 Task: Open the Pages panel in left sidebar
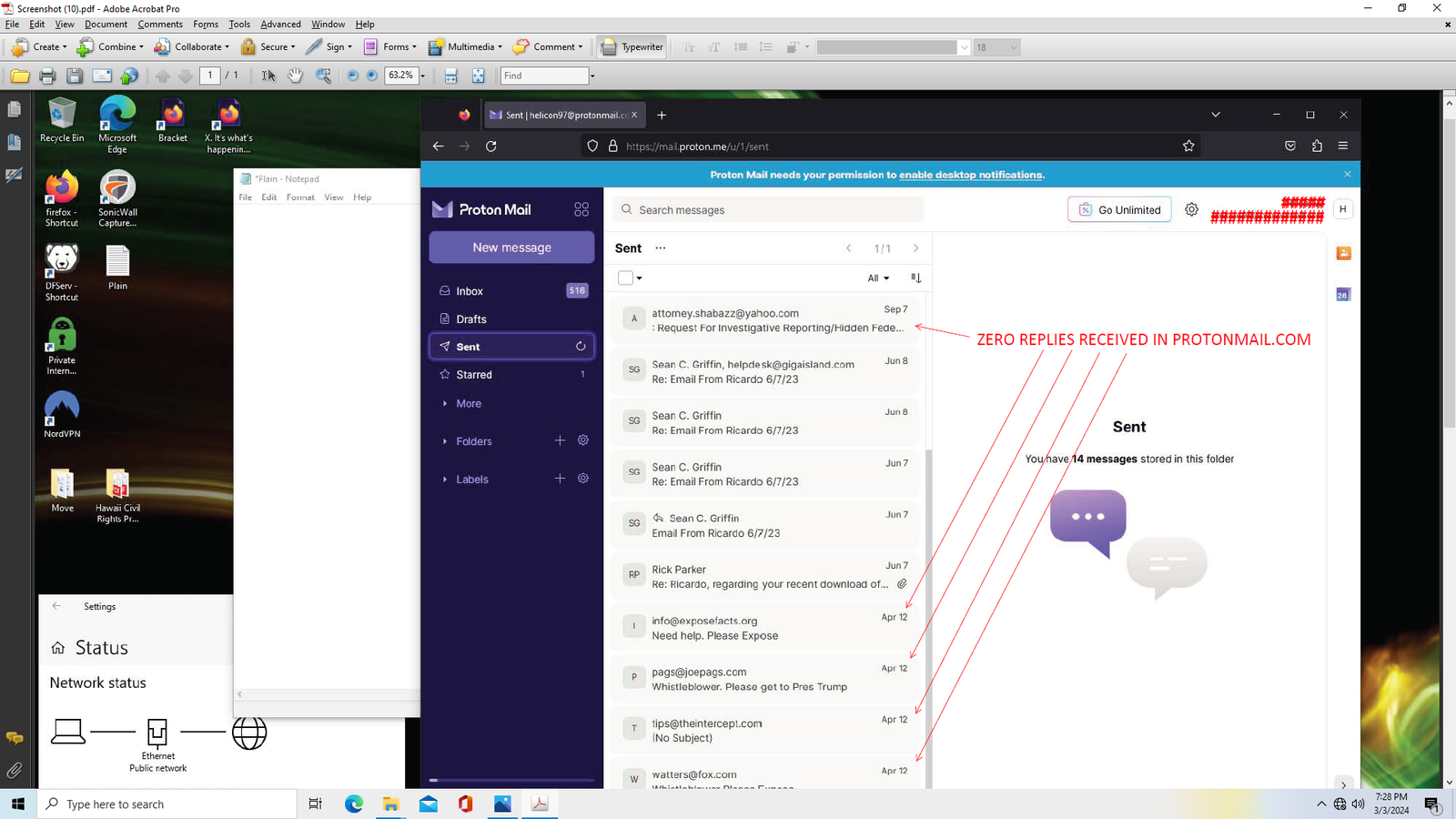14,110
